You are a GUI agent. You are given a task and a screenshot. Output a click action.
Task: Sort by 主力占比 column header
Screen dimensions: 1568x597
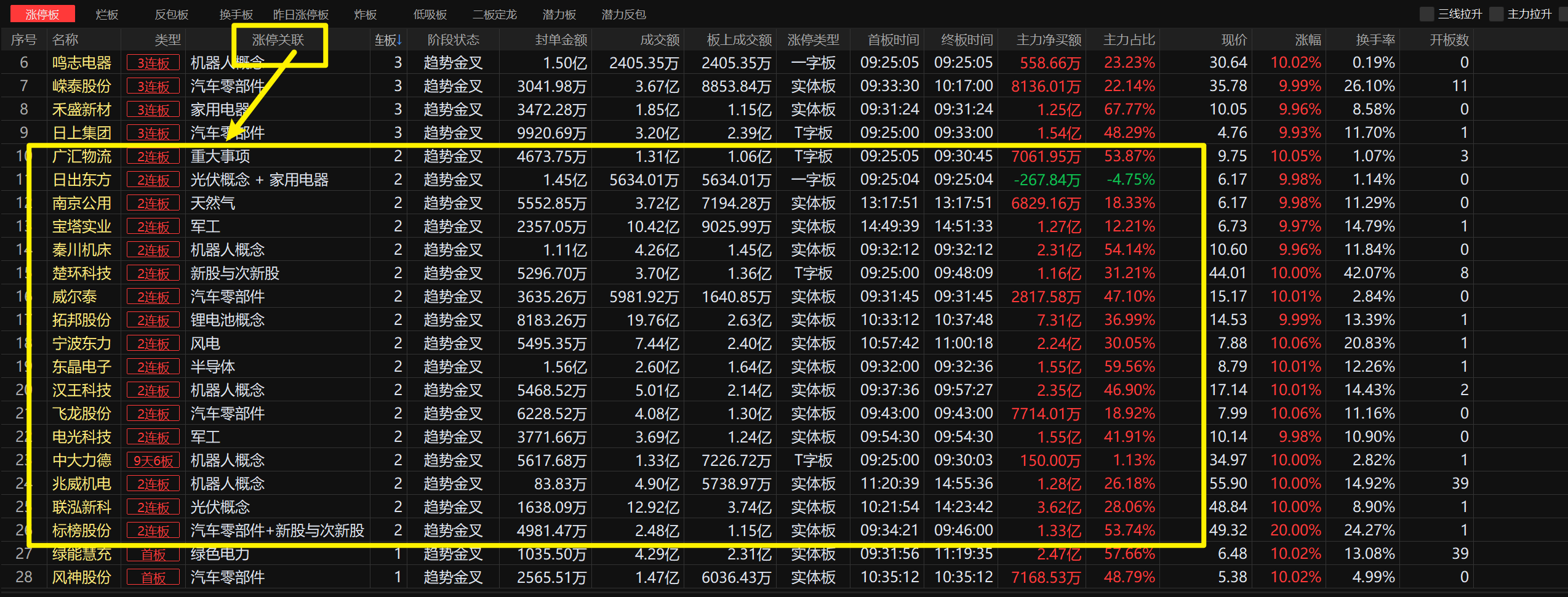coord(1129,40)
